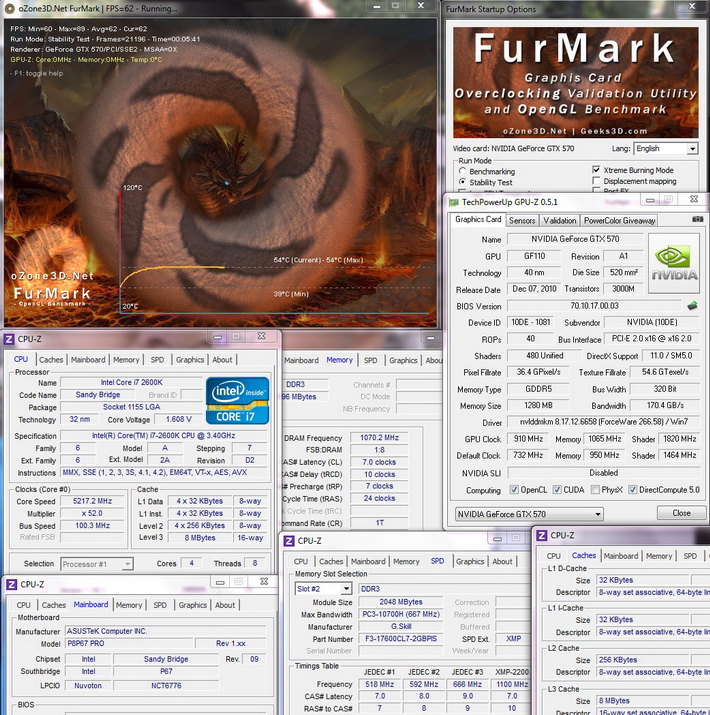Click the Z icon of SPD CPU-Z window
The image size is (710, 715).
[289, 541]
